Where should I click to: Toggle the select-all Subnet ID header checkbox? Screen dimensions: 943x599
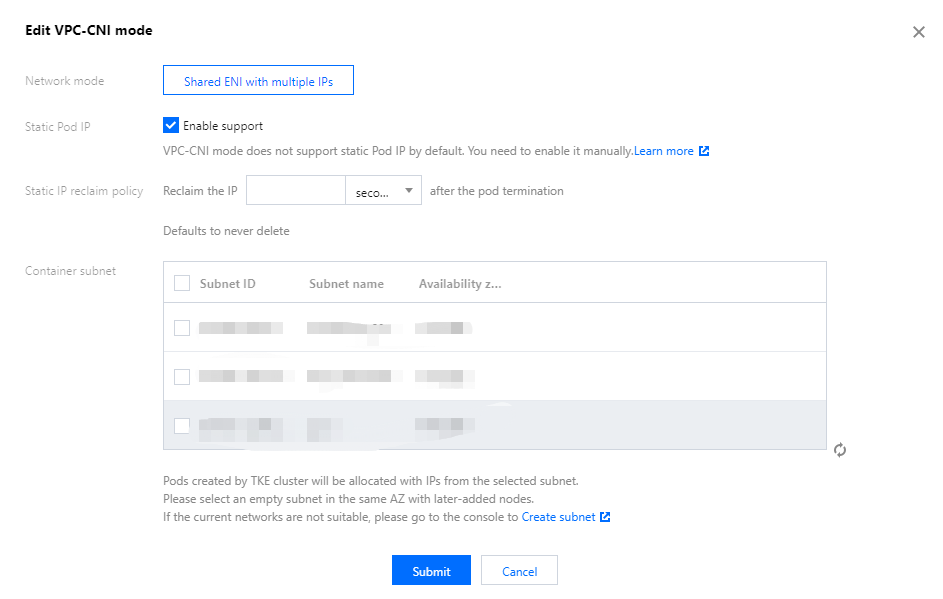pos(182,283)
